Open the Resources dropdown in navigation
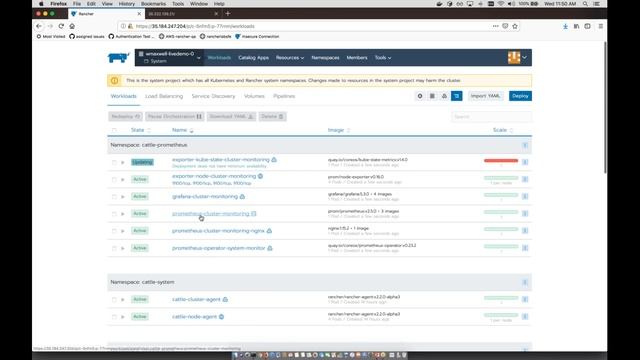Screen dimensions: 640x360 [x=290, y=58]
